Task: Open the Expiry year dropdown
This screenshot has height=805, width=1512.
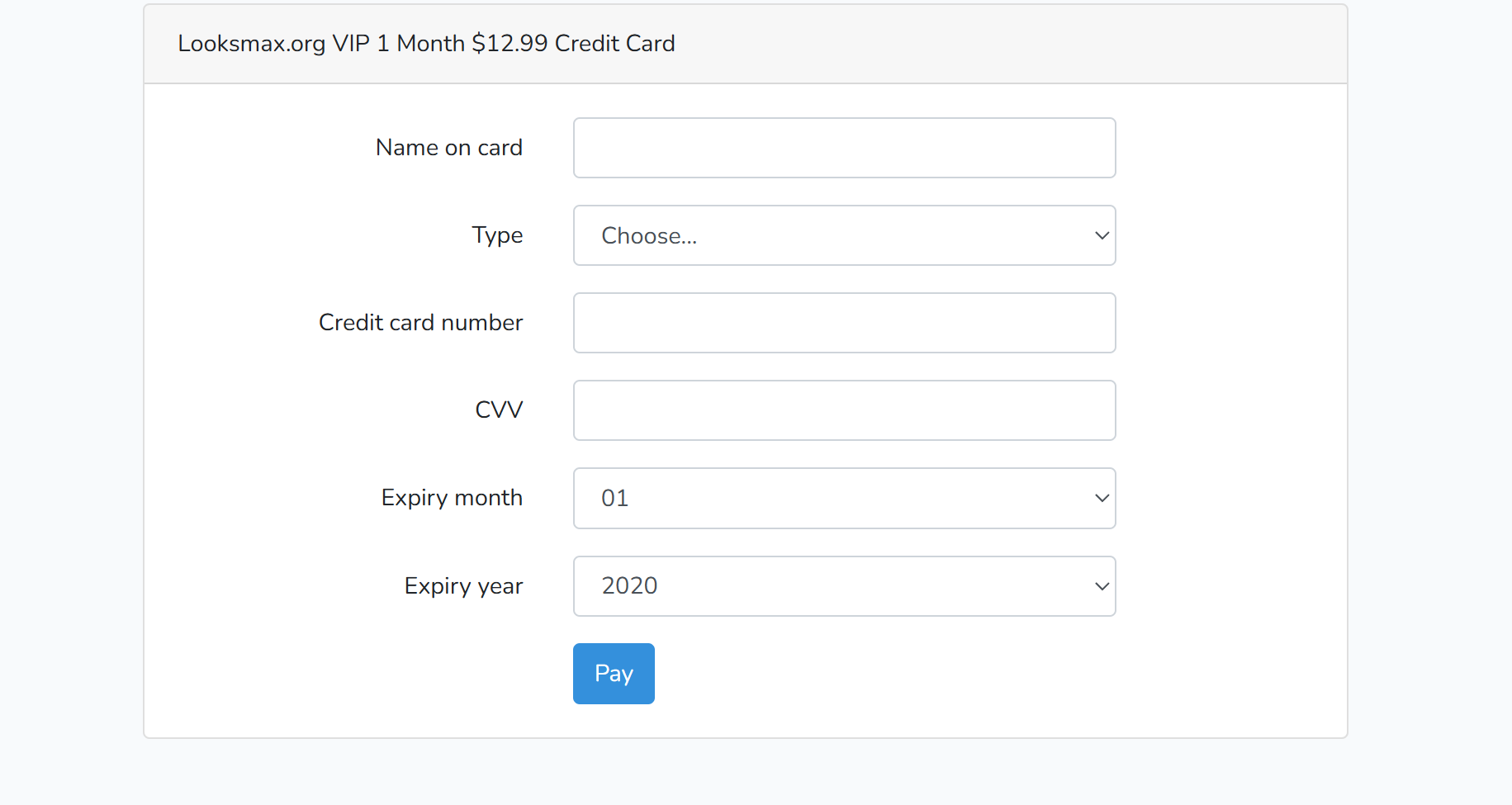Action: (844, 586)
